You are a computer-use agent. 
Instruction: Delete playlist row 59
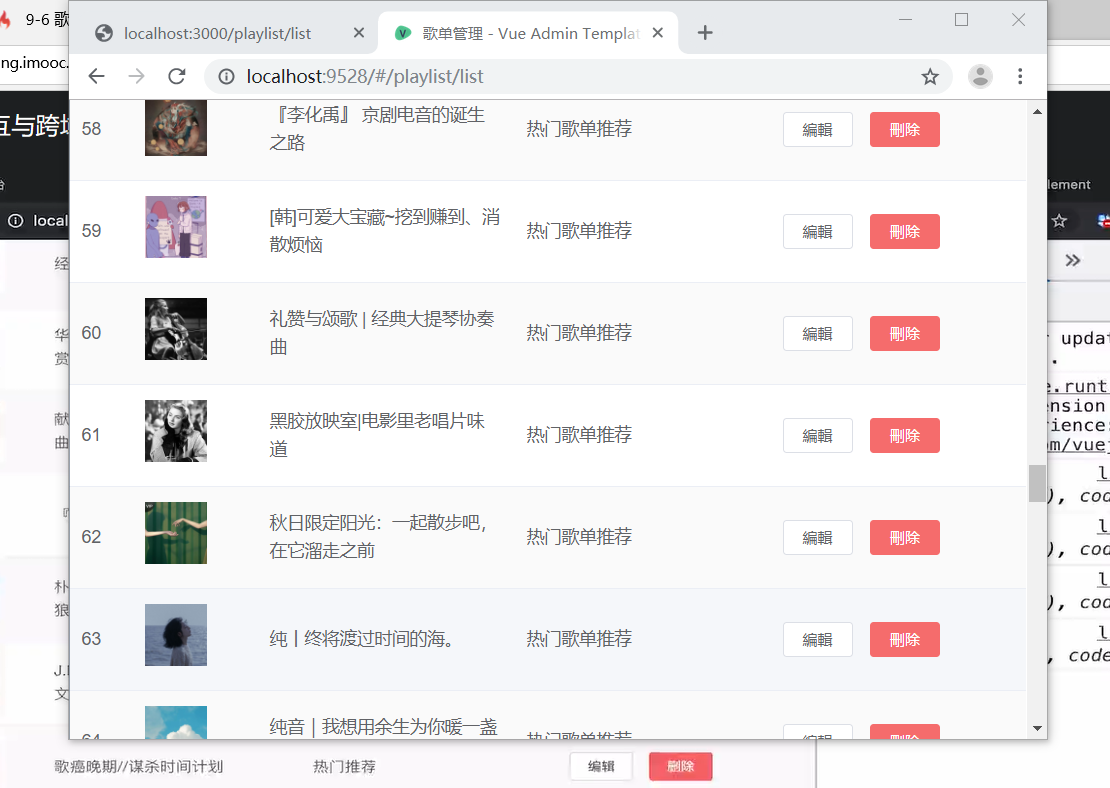point(905,232)
